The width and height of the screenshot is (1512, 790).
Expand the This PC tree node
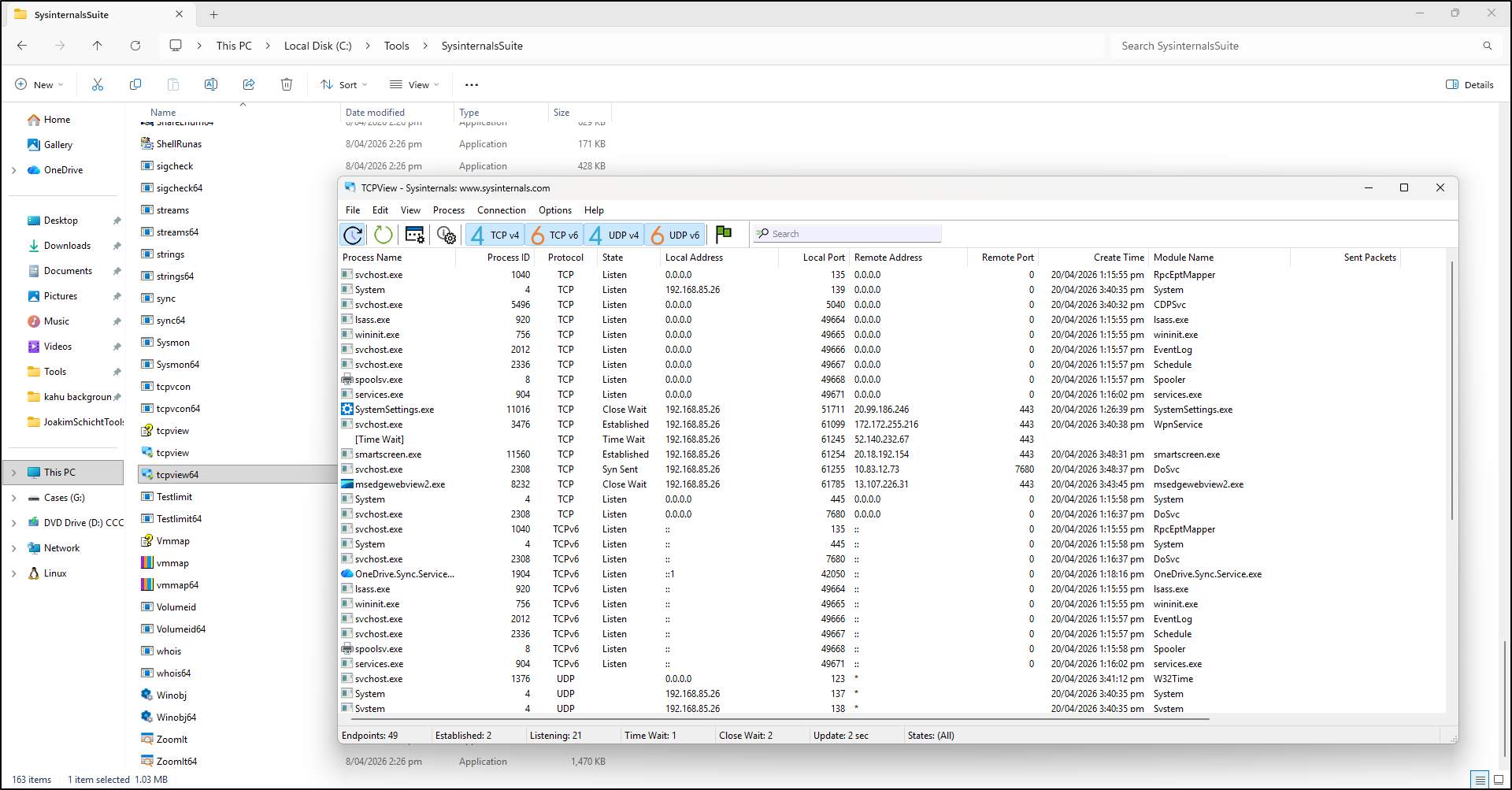tap(14, 473)
